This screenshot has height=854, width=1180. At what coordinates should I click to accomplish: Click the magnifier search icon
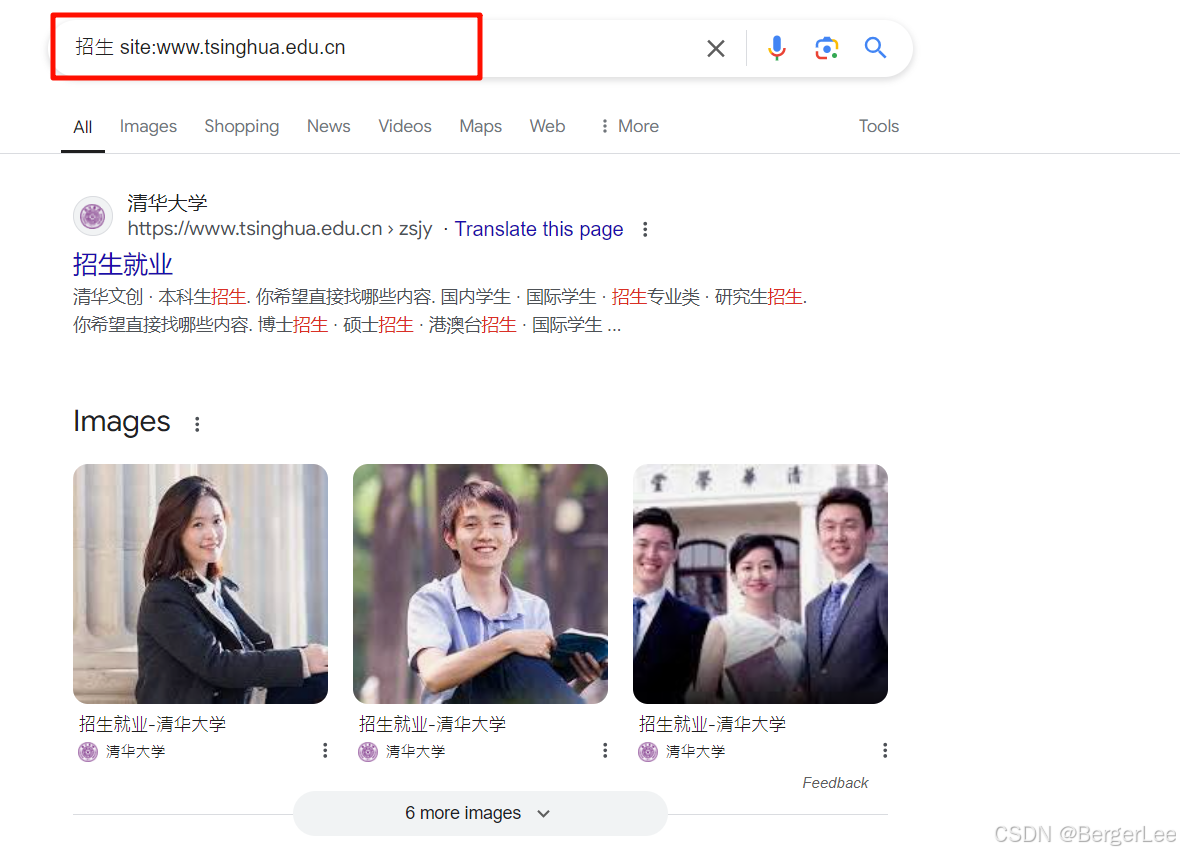click(x=875, y=48)
